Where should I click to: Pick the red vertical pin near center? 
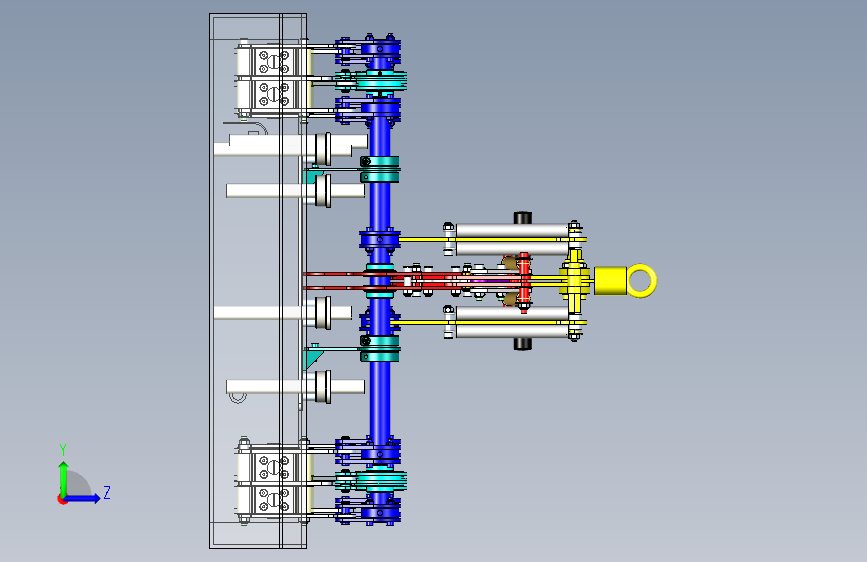(524, 282)
